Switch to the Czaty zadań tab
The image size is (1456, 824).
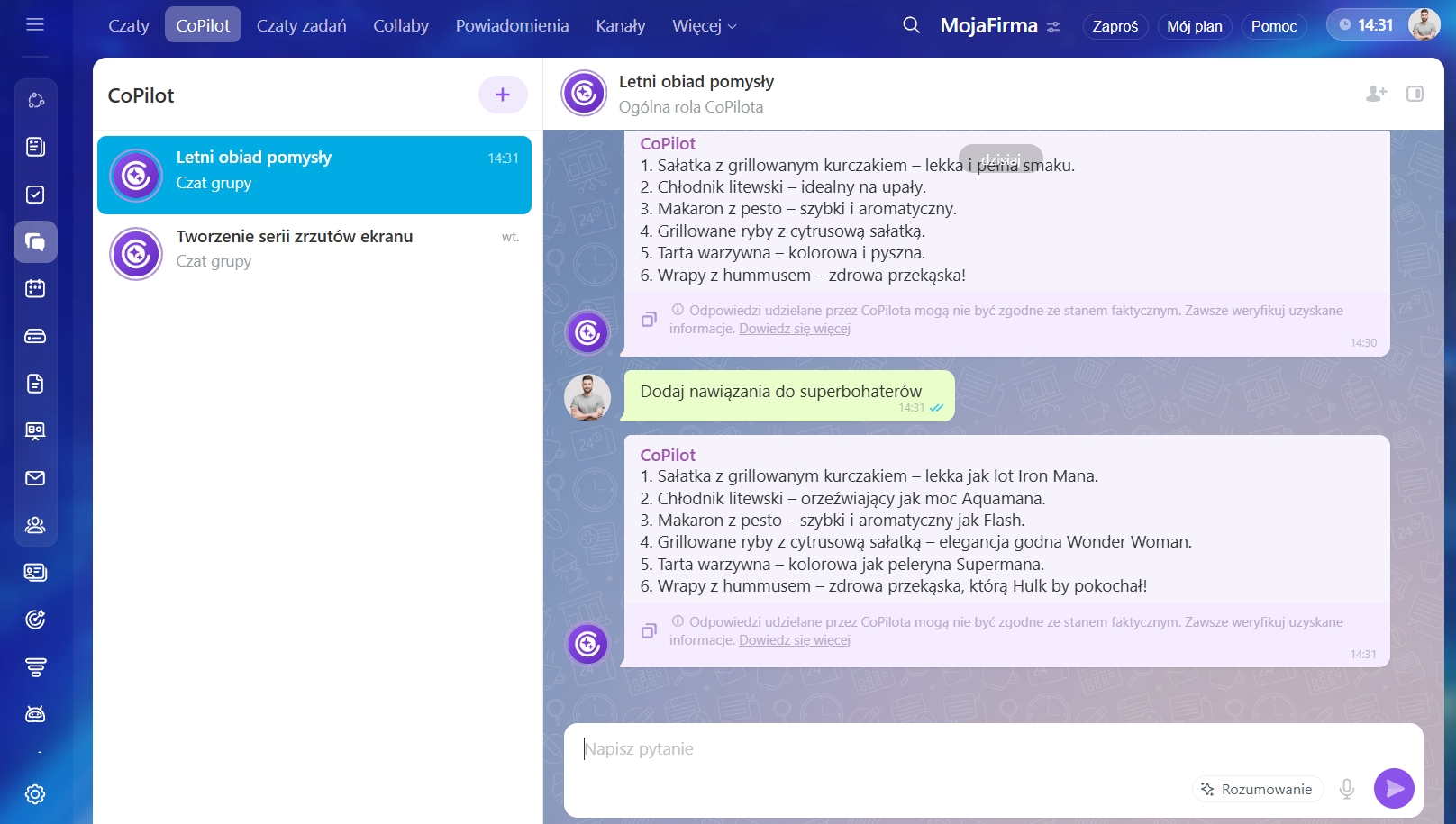pyautogui.click(x=301, y=26)
